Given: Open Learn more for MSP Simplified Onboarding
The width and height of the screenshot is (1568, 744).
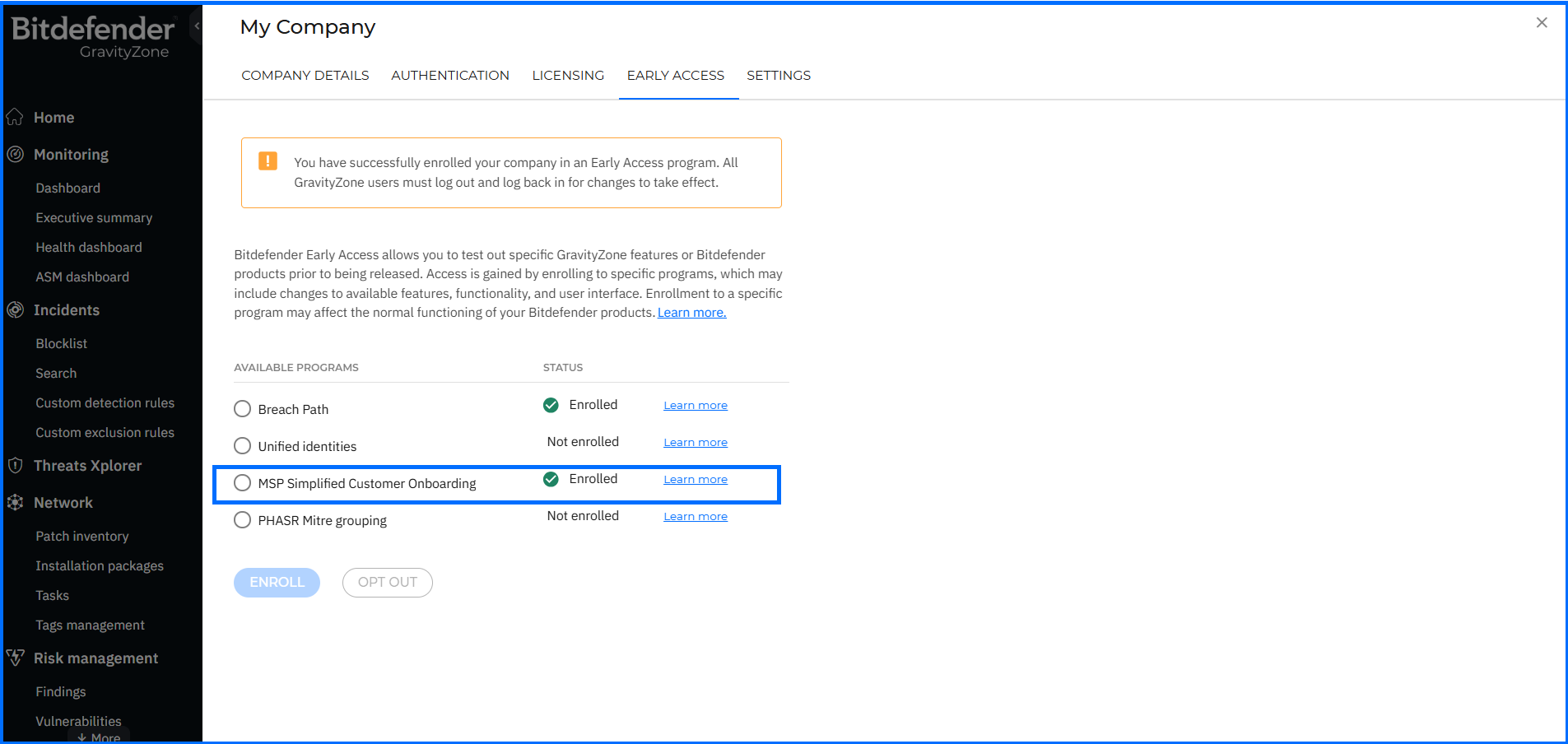Looking at the screenshot, I should (696, 479).
